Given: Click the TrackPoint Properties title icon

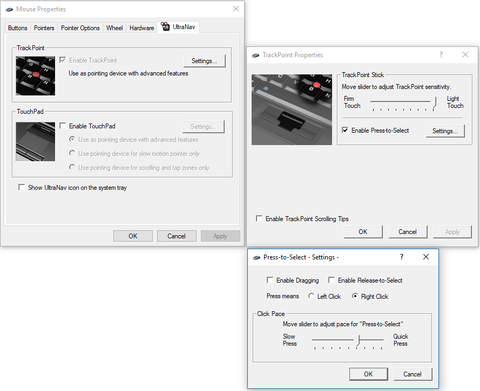Looking at the screenshot, I should [256, 55].
